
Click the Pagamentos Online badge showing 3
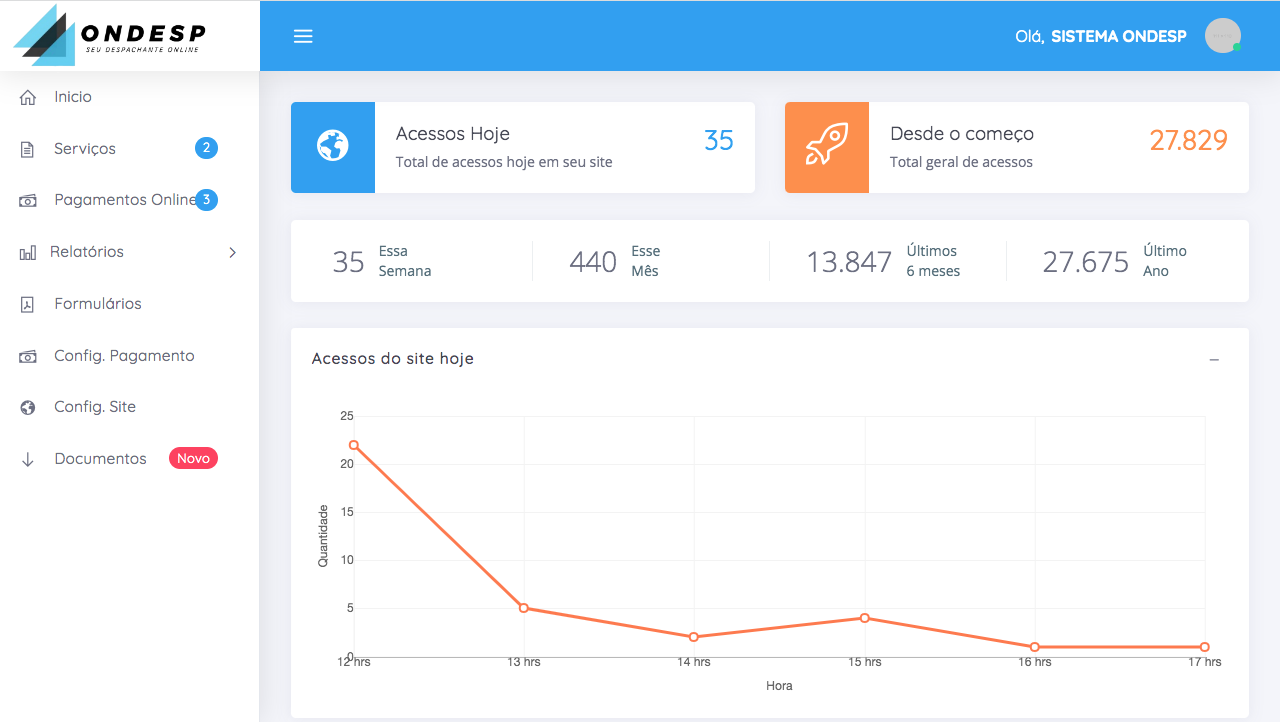coord(206,200)
